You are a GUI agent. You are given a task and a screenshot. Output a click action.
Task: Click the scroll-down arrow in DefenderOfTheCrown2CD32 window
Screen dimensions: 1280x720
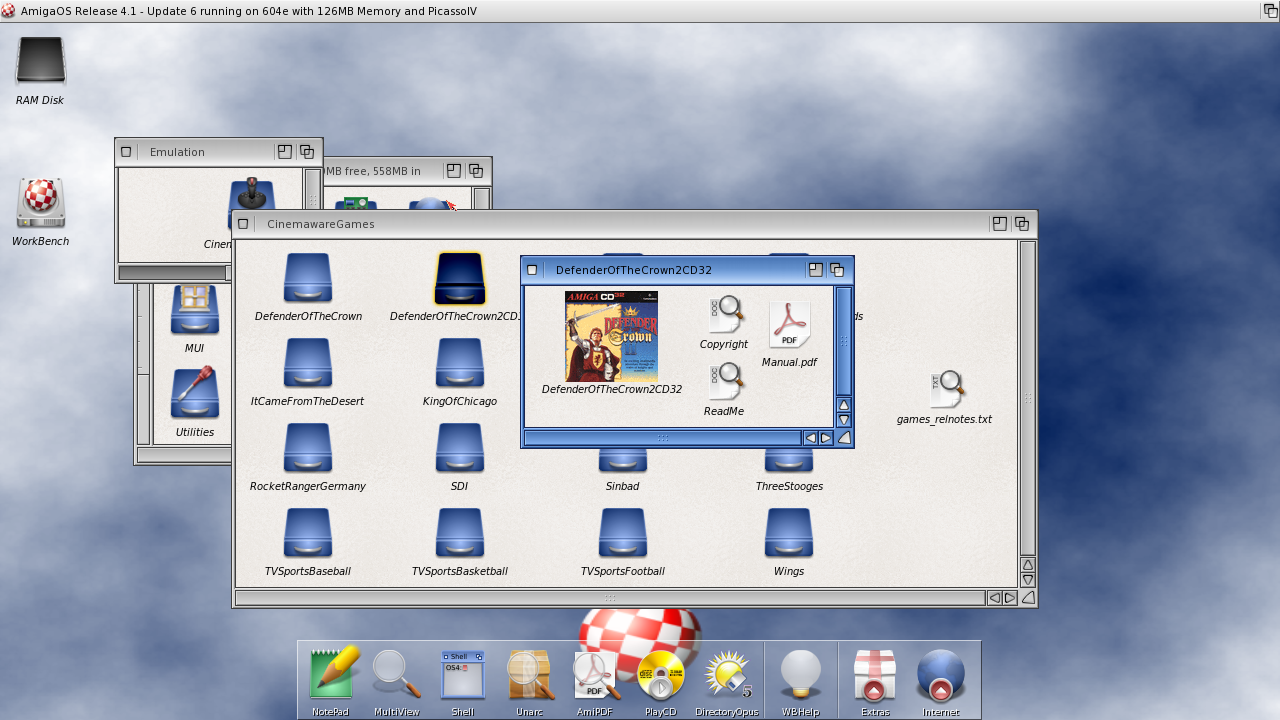point(844,420)
